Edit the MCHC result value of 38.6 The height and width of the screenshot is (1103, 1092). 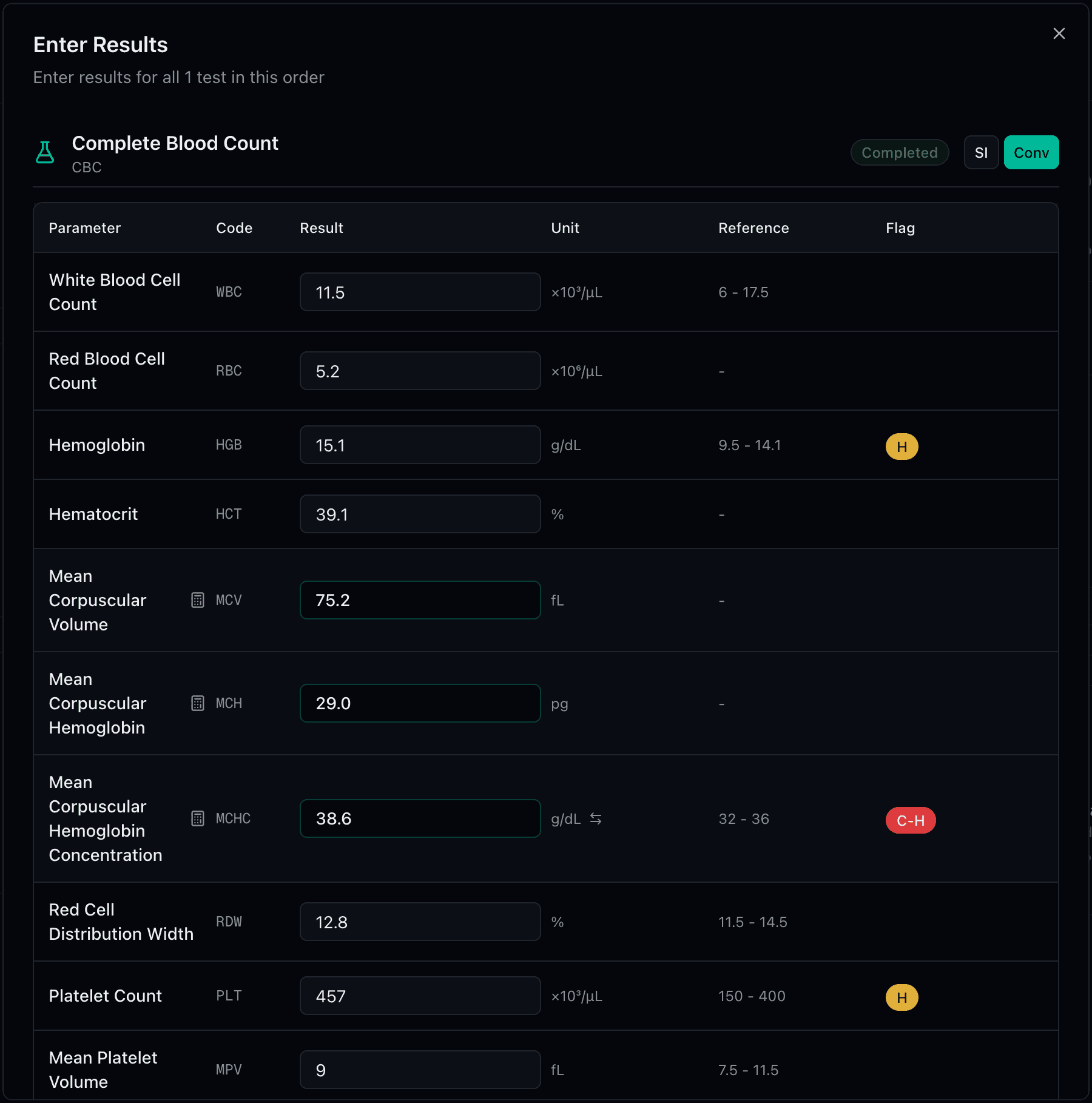(420, 818)
